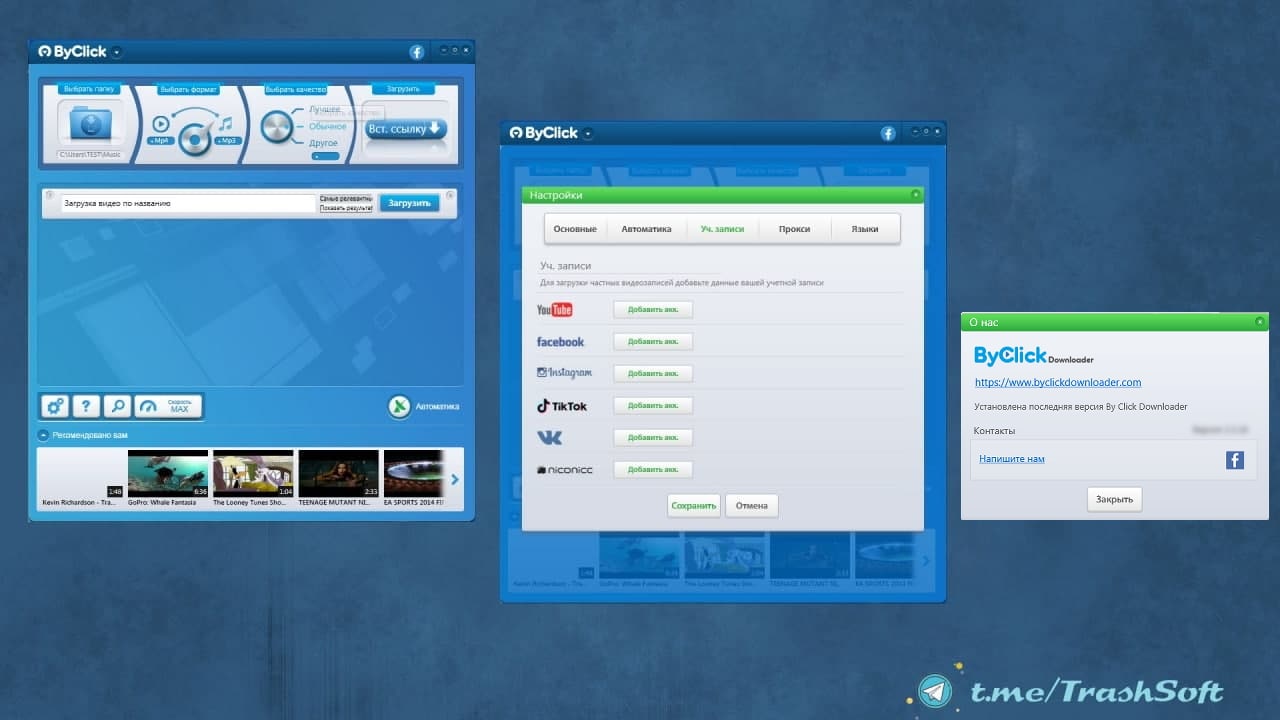Click the next arrow in recommended videos
Image resolution: width=1280 pixels, height=720 pixels.
click(455, 480)
